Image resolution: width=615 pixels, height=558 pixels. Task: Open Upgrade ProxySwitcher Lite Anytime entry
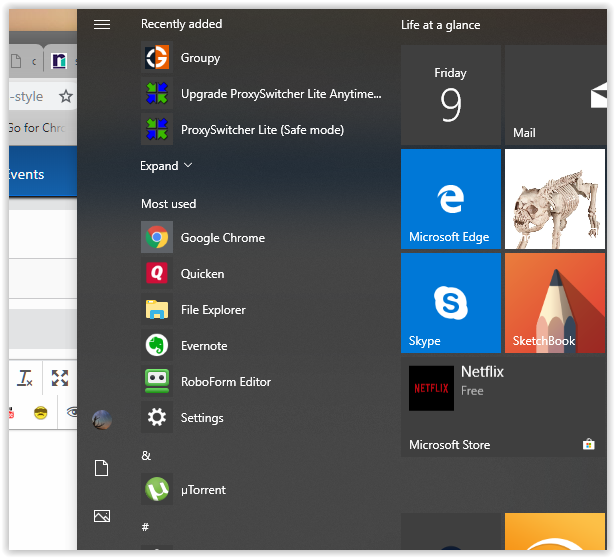(x=262, y=94)
